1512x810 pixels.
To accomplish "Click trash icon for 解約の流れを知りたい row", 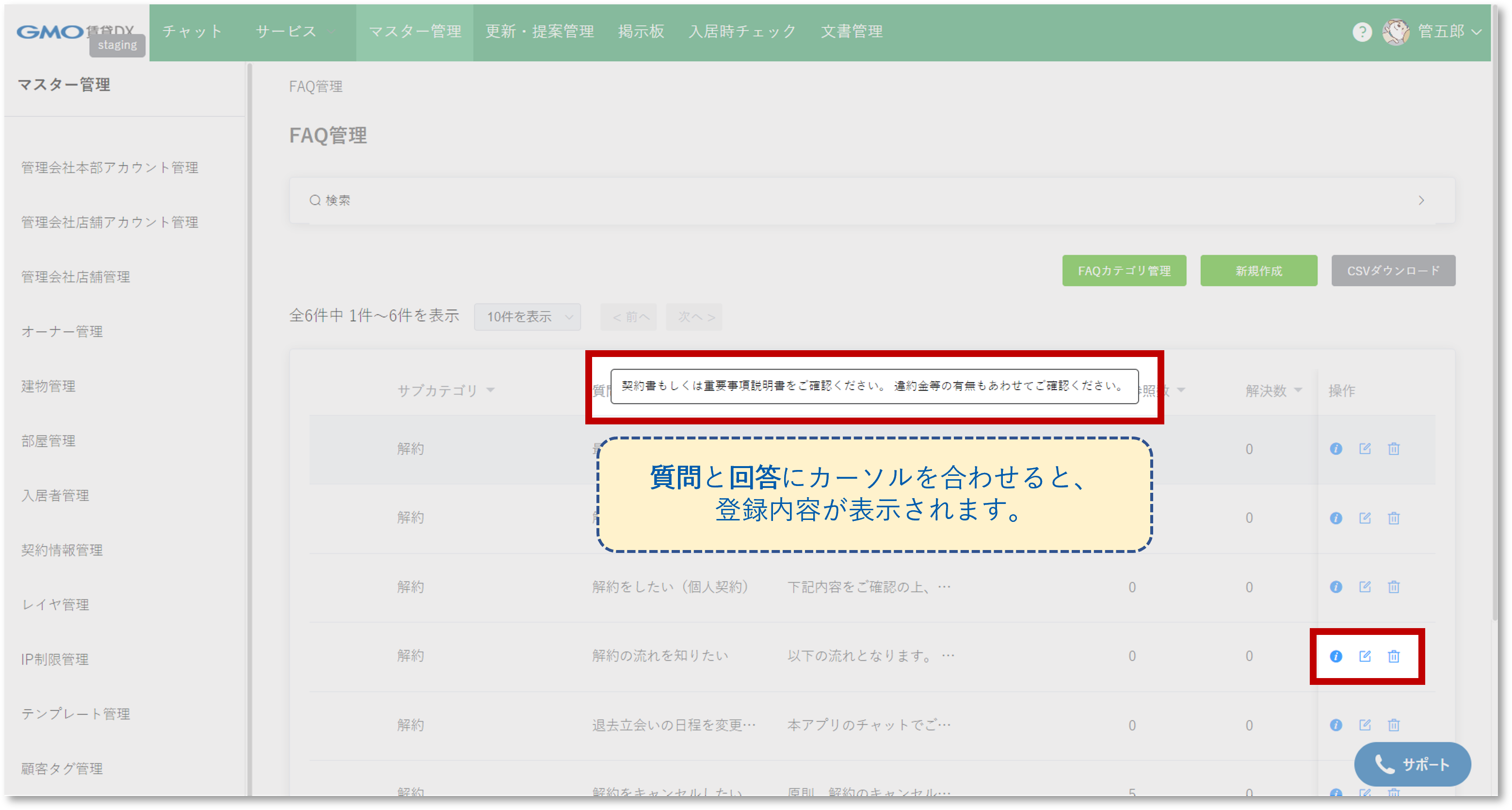I will click(1393, 656).
